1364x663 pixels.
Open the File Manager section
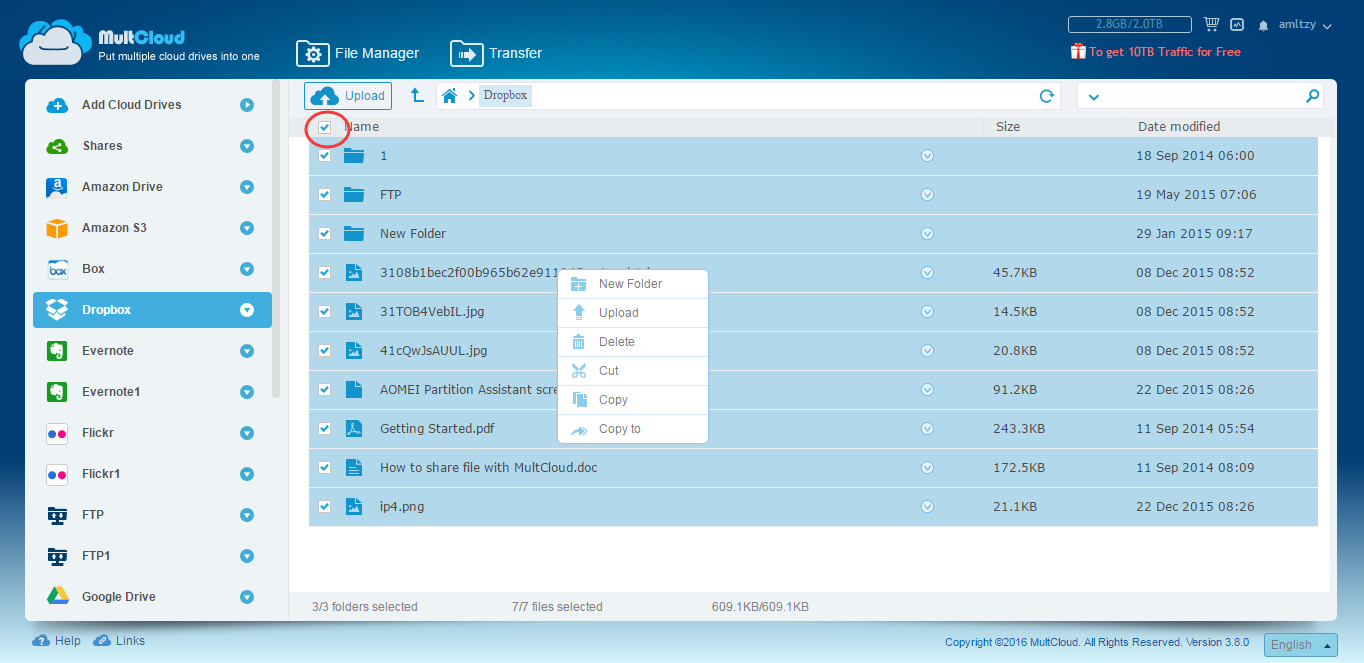pos(358,53)
